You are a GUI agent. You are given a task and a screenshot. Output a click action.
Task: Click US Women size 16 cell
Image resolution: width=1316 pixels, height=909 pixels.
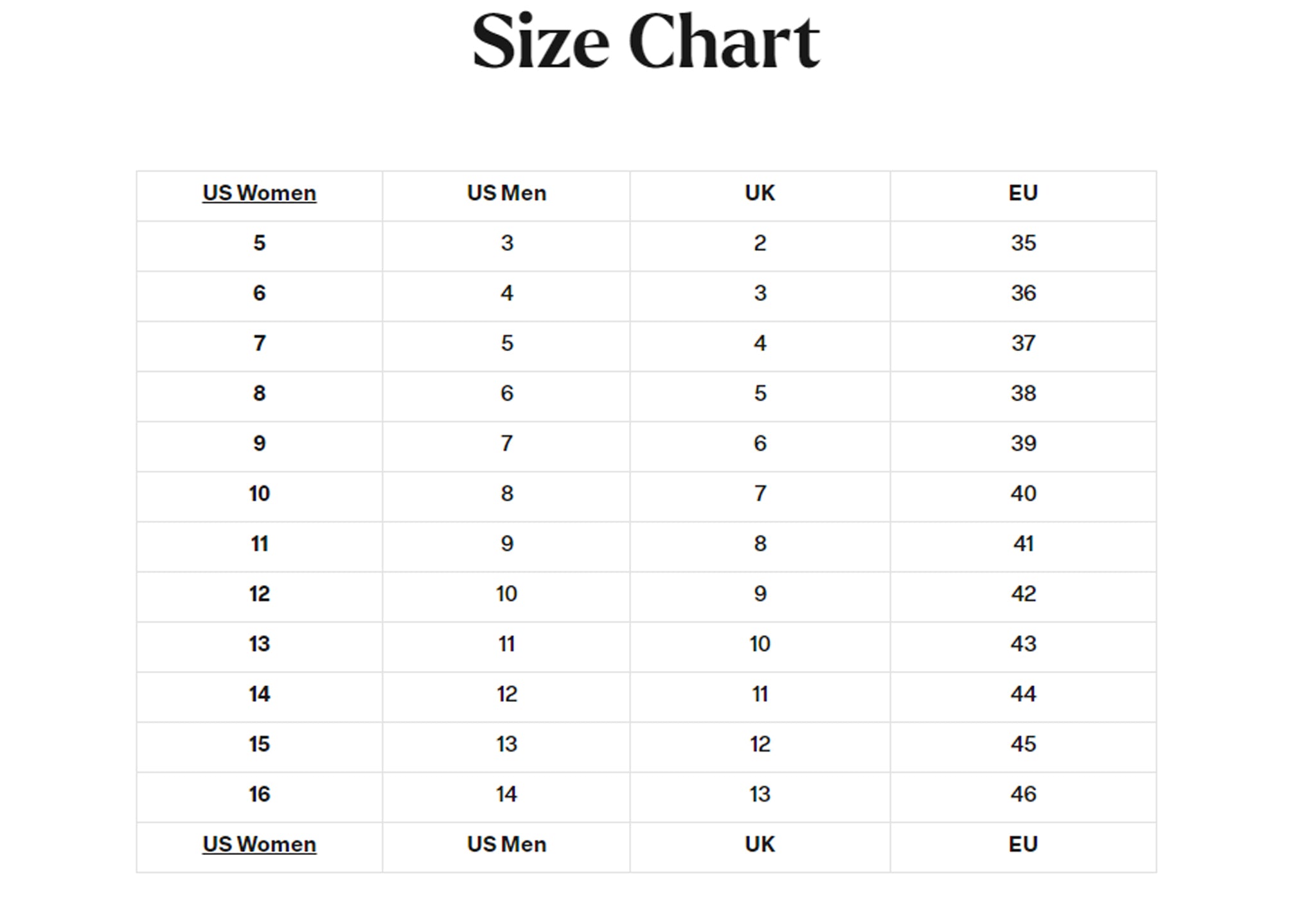click(x=259, y=795)
